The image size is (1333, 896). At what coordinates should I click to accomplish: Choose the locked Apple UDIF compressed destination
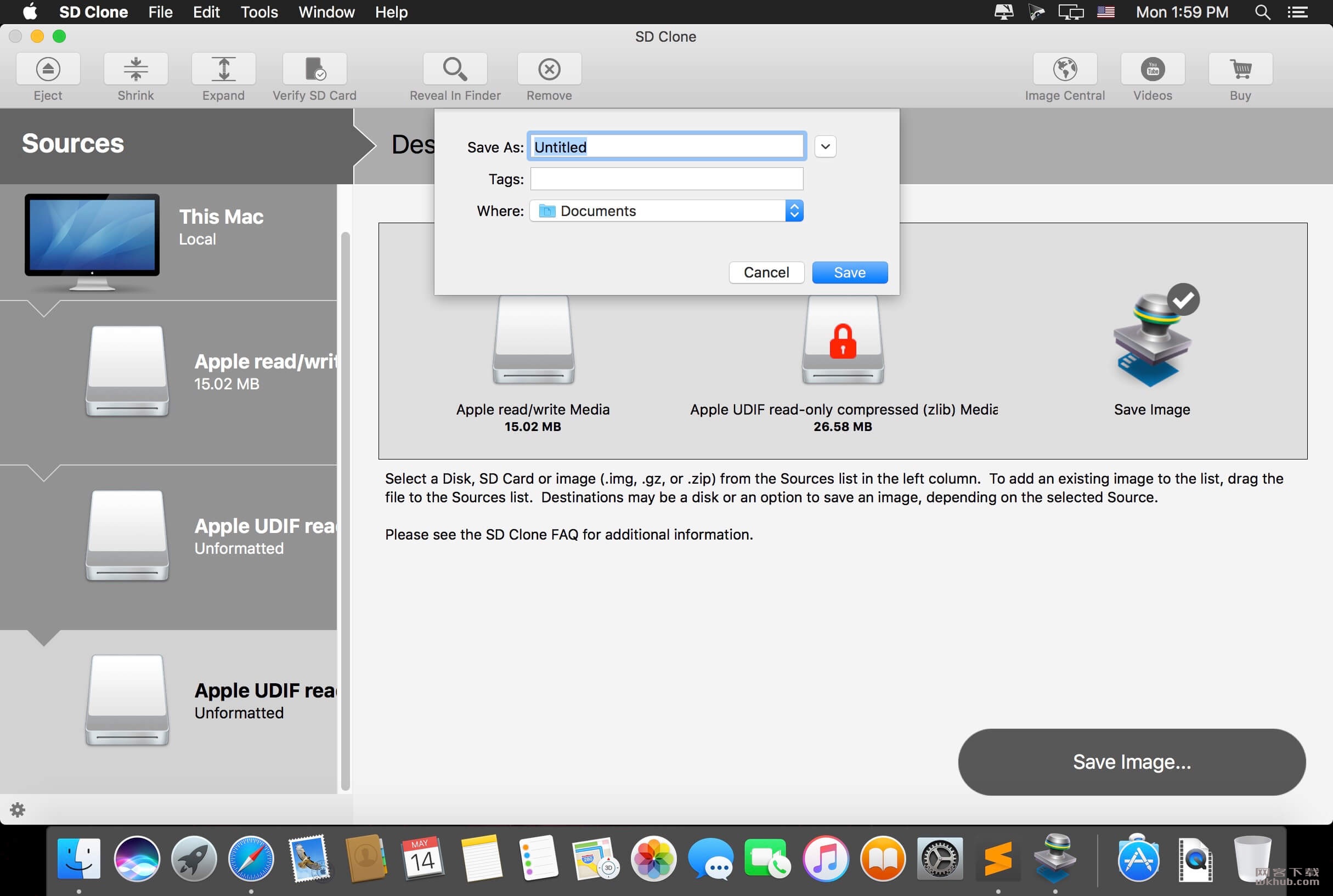point(843,339)
